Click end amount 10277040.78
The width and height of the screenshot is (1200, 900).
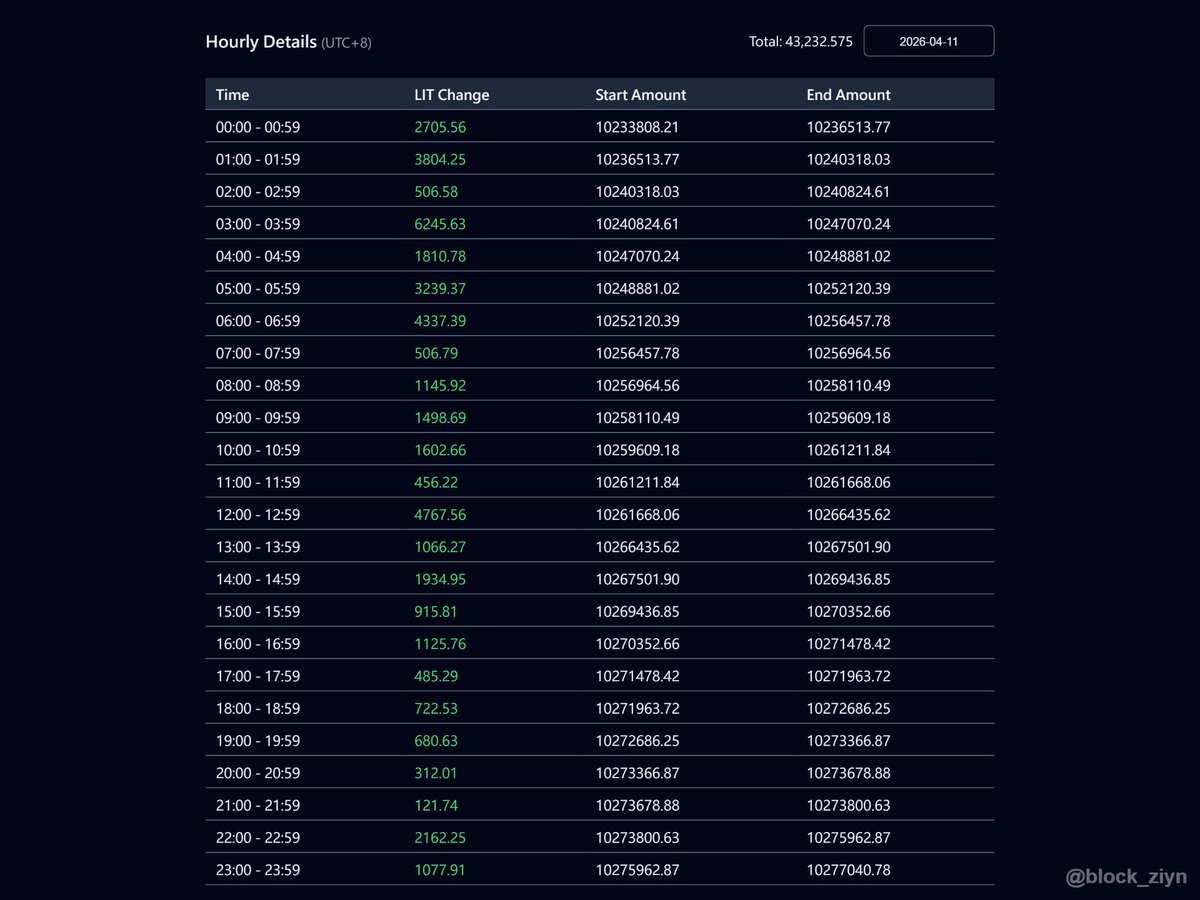(x=849, y=870)
